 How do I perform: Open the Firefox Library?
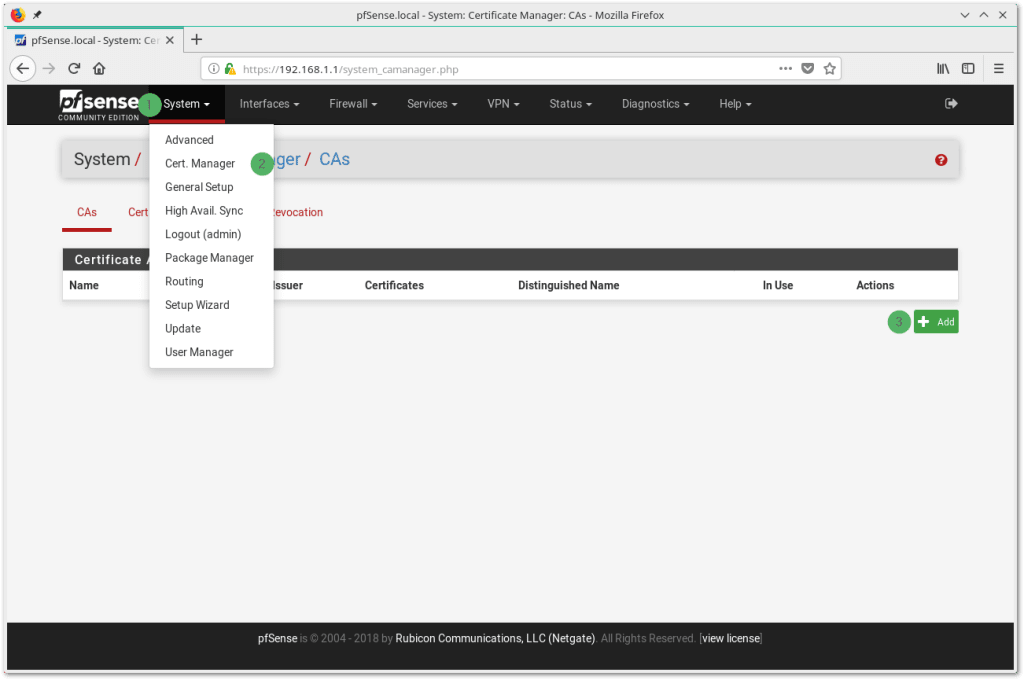click(x=943, y=69)
